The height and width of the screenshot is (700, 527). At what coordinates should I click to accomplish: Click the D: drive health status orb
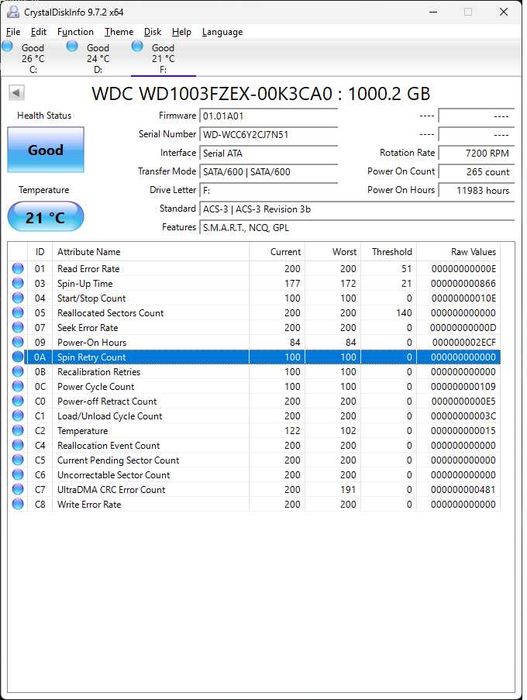point(72,46)
